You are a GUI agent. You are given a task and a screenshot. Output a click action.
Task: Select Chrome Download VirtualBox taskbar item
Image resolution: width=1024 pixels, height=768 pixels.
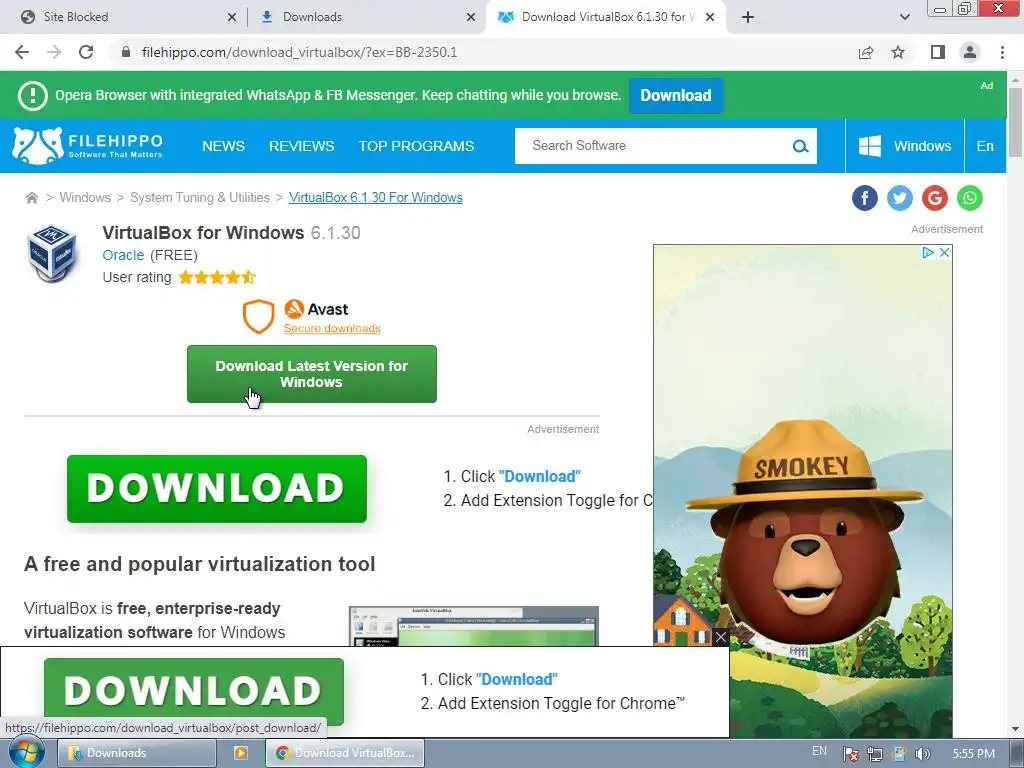345,753
